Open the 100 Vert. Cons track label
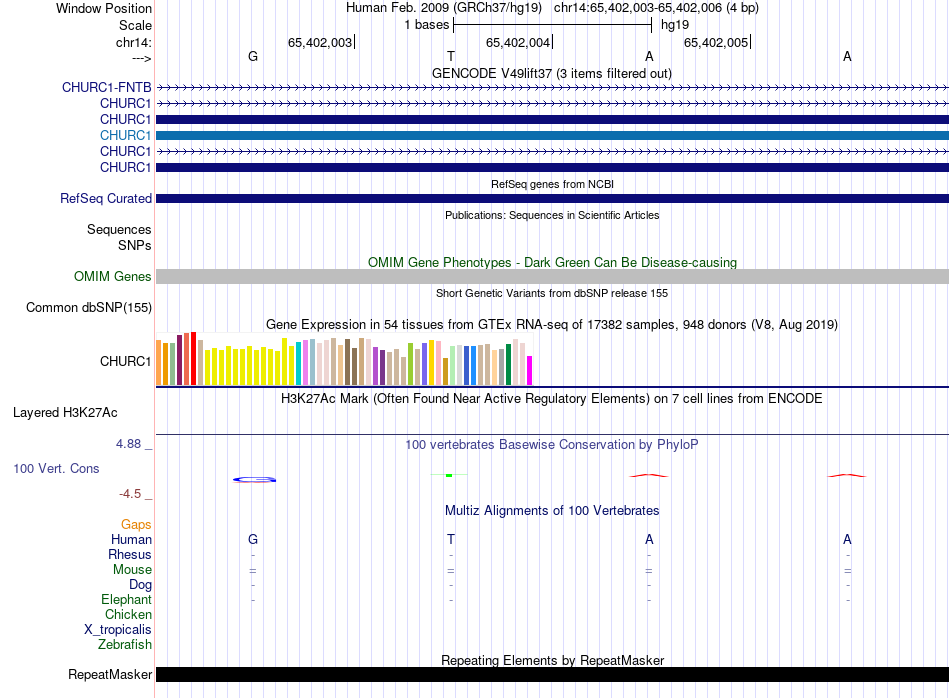The height and width of the screenshot is (698, 950). pos(56,468)
